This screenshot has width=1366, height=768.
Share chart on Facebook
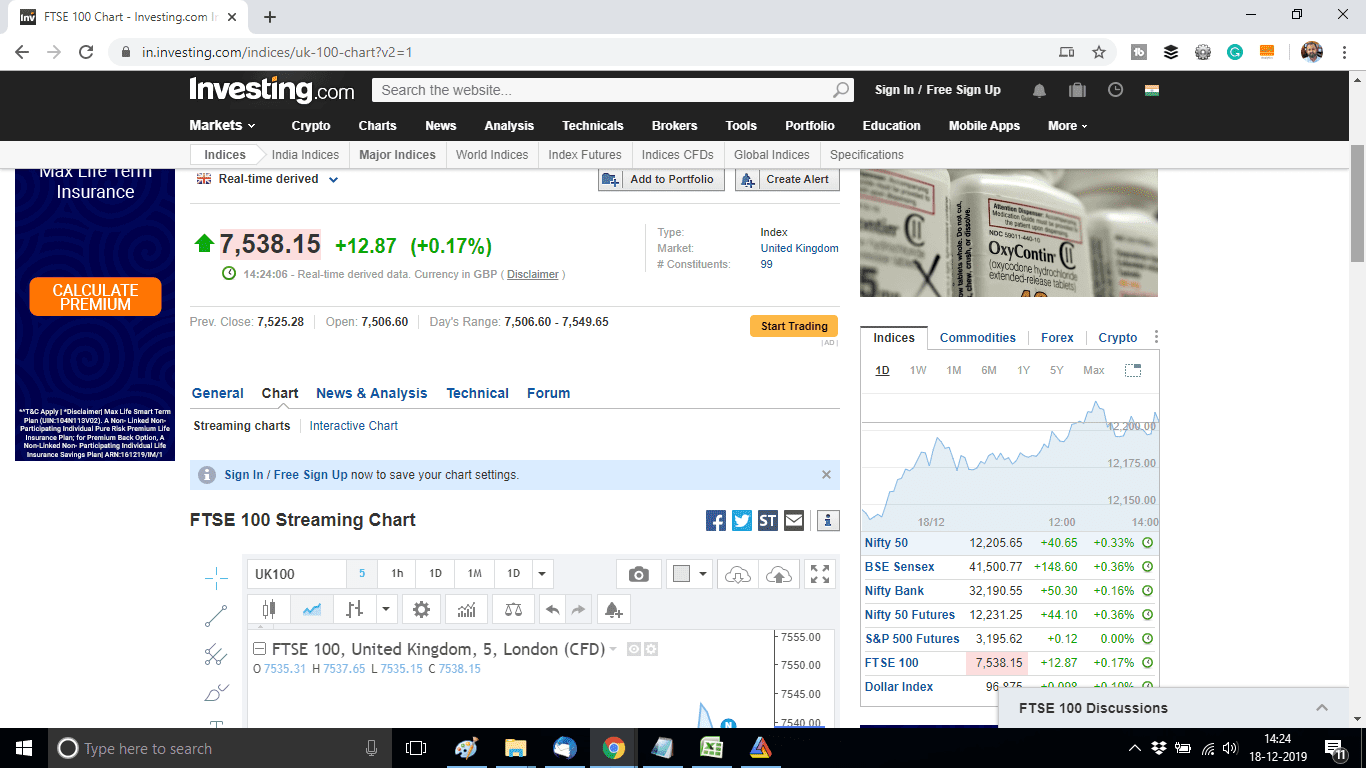(x=716, y=520)
